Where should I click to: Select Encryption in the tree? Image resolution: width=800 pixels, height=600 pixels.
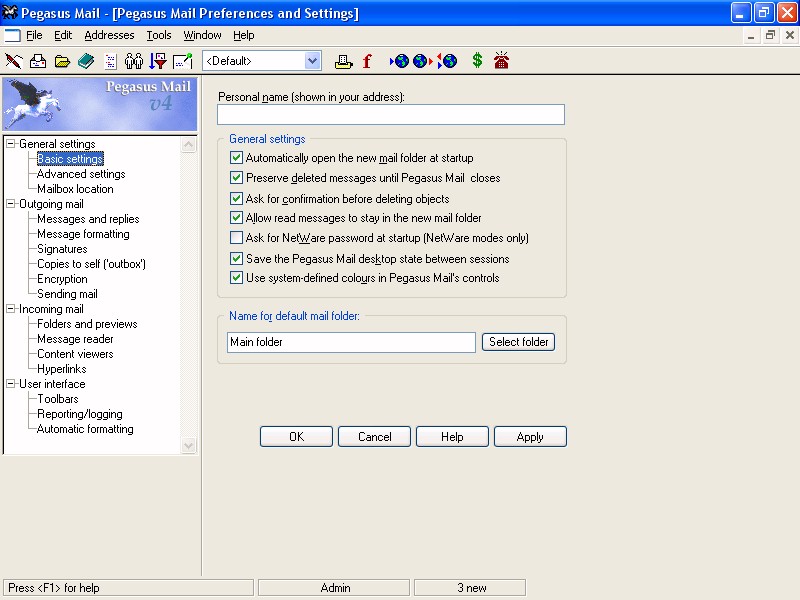pos(62,279)
